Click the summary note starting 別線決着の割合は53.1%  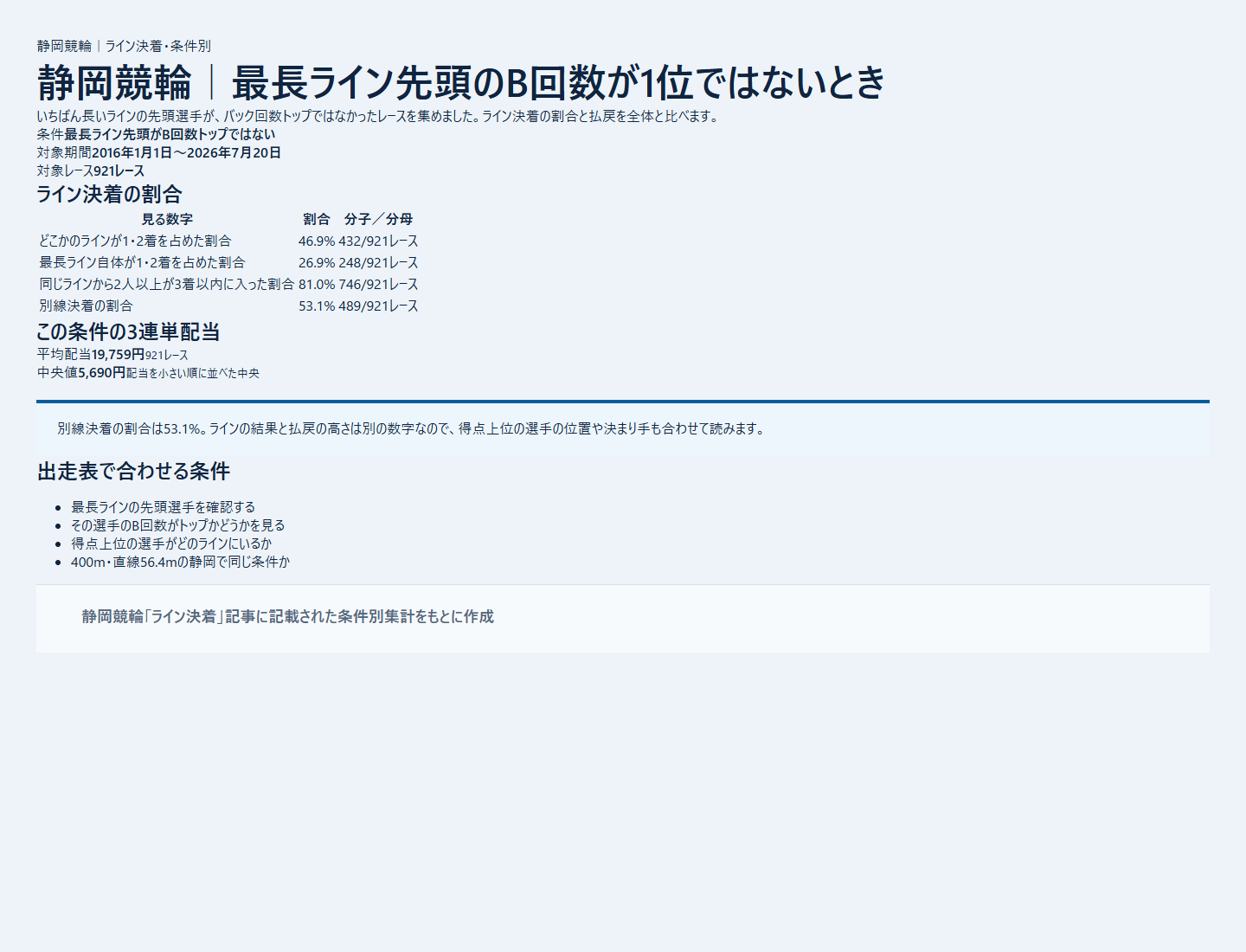pos(413,428)
